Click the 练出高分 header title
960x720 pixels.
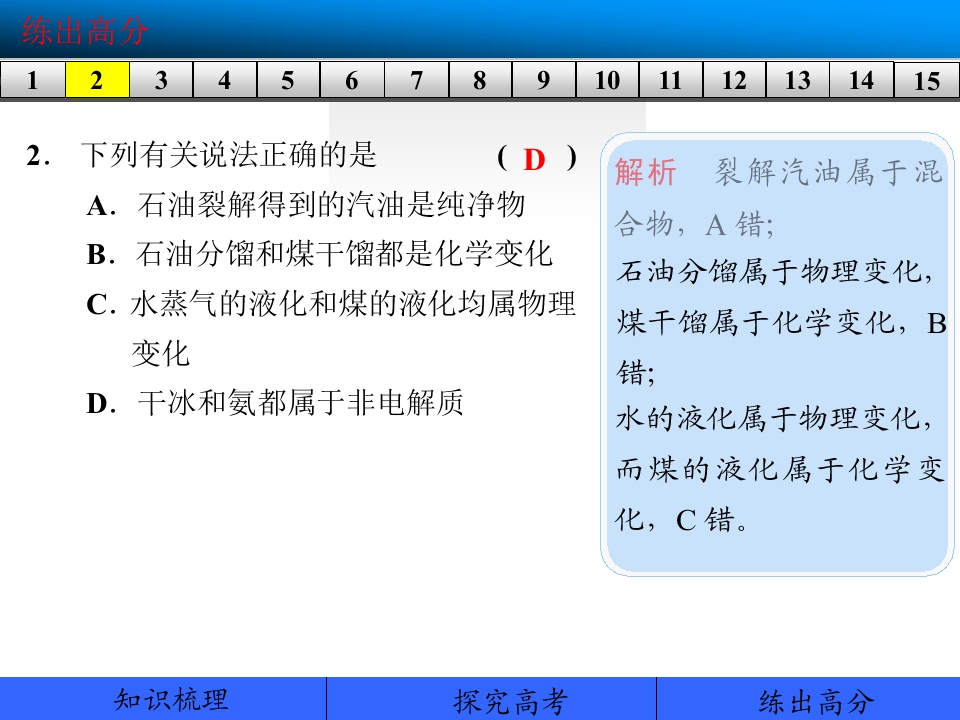(85, 31)
